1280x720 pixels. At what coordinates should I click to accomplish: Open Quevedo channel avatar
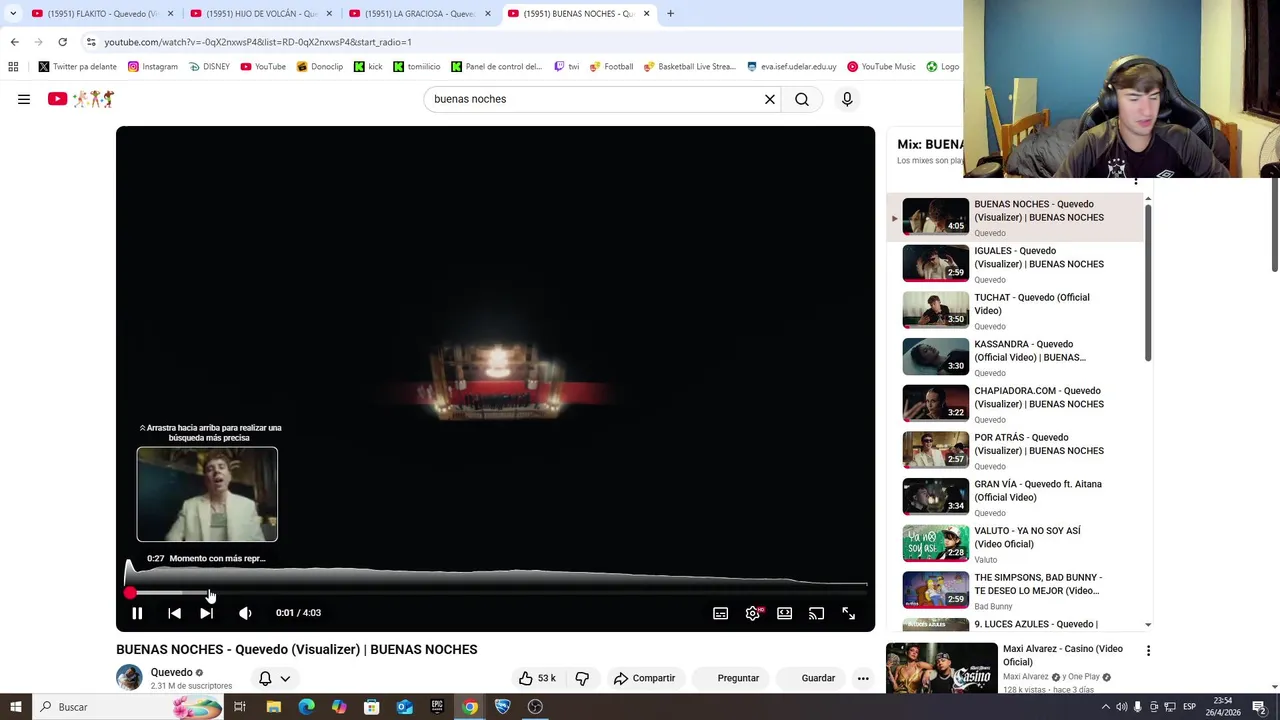pos(129,677)
